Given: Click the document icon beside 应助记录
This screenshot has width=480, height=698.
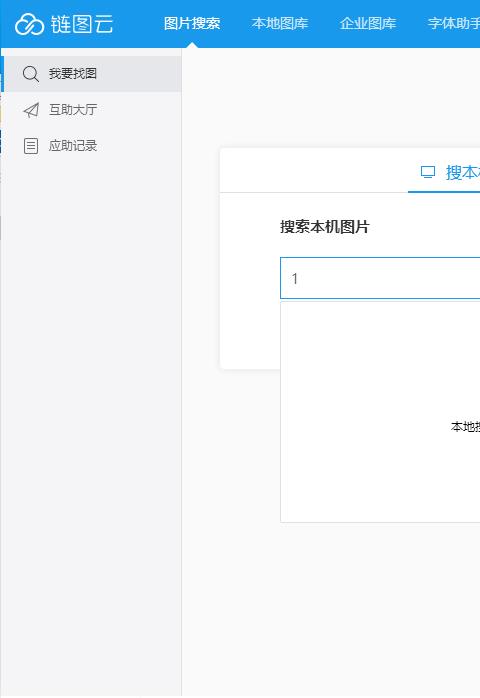Looking at the screenshot, I should tap(31, 146).
